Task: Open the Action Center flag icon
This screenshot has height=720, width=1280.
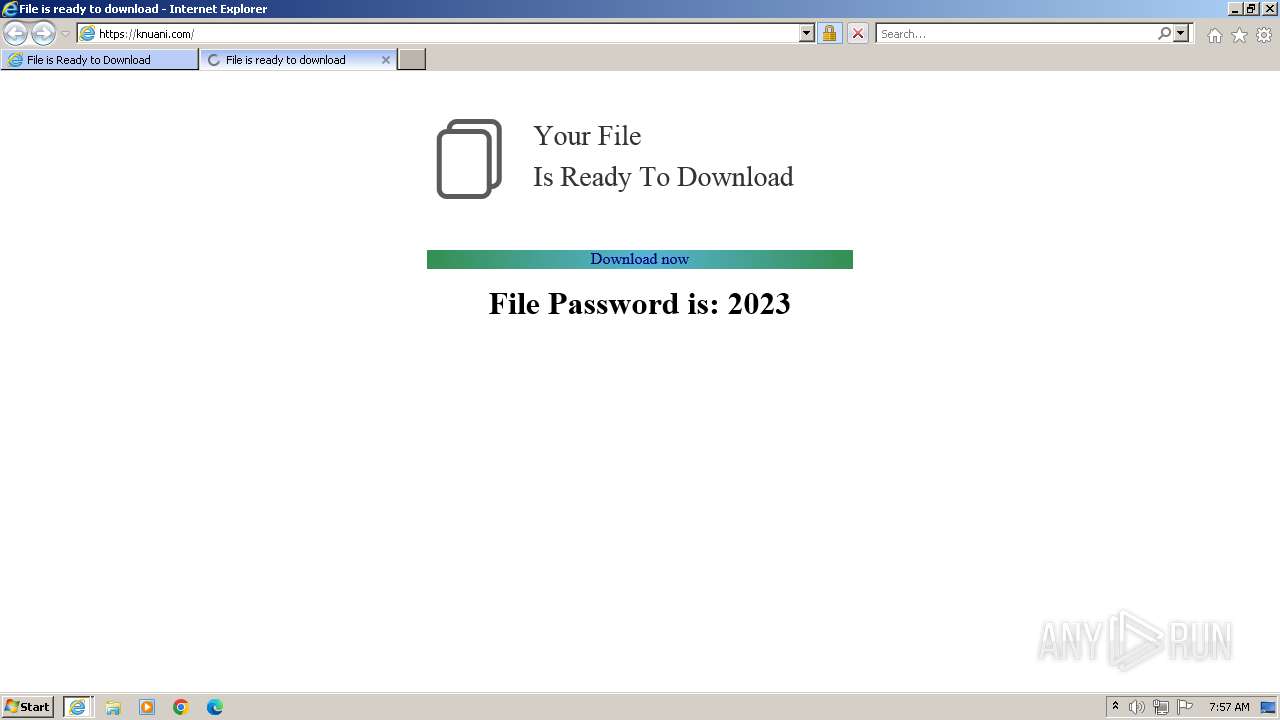Action: click(x=1185, y=707)
